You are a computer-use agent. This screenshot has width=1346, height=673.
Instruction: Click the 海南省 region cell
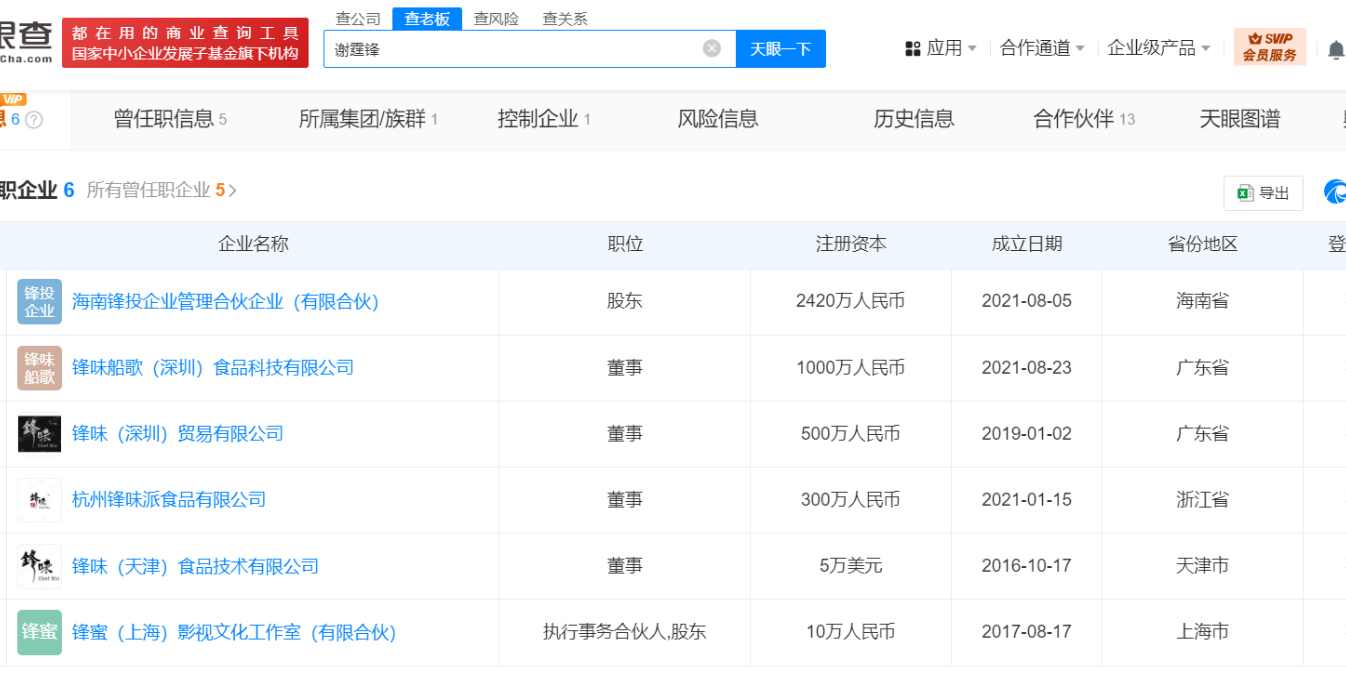(1202, 301)
